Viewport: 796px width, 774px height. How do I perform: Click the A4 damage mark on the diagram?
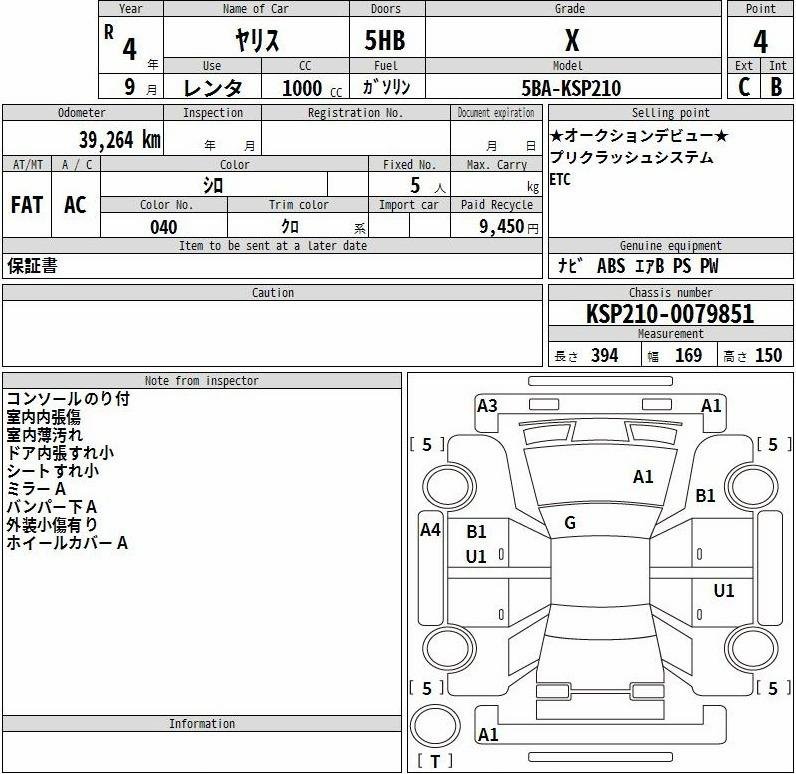pyautogui.click(x=430, y=530)
